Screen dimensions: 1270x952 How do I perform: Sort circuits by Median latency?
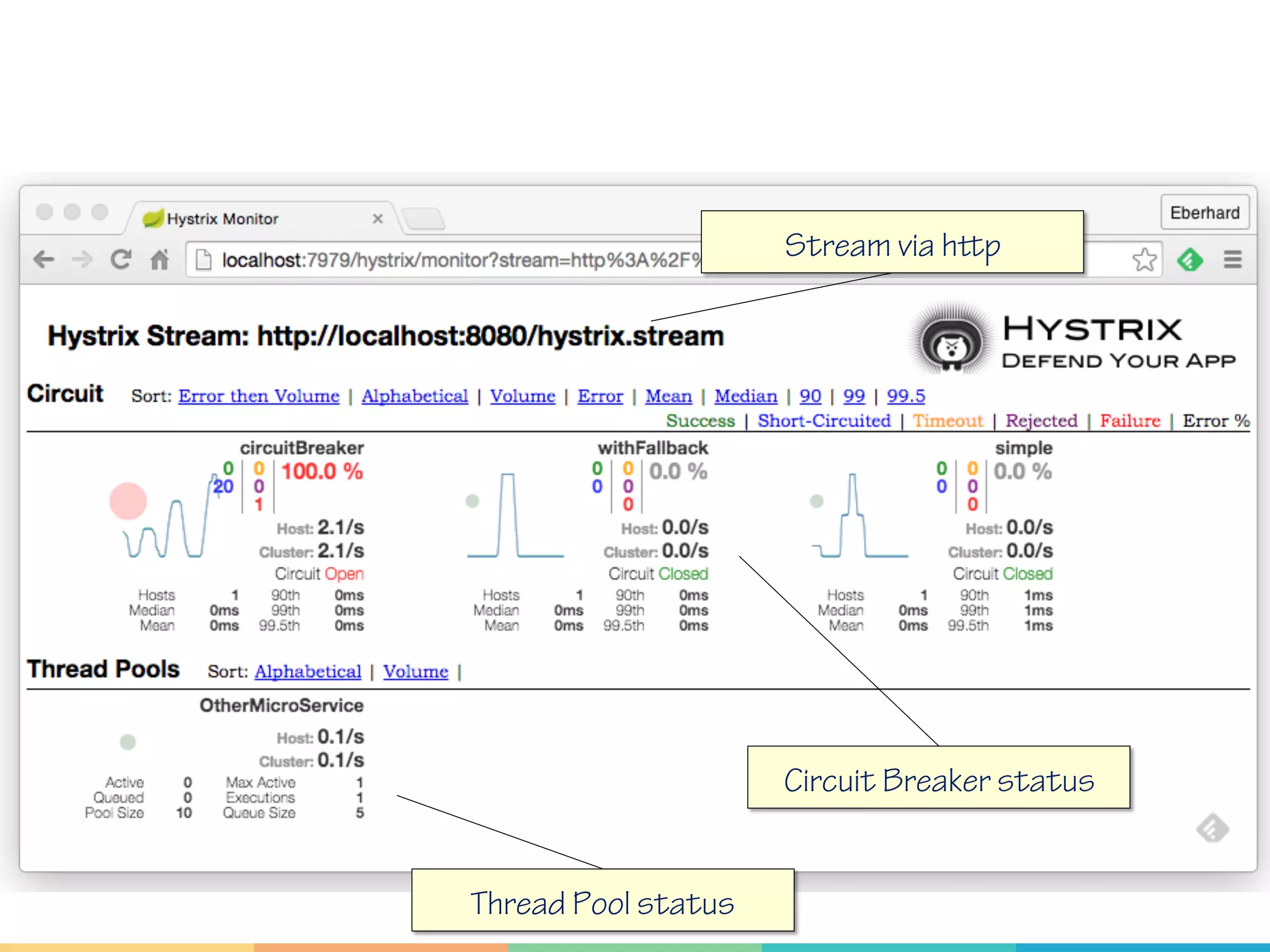745,396
